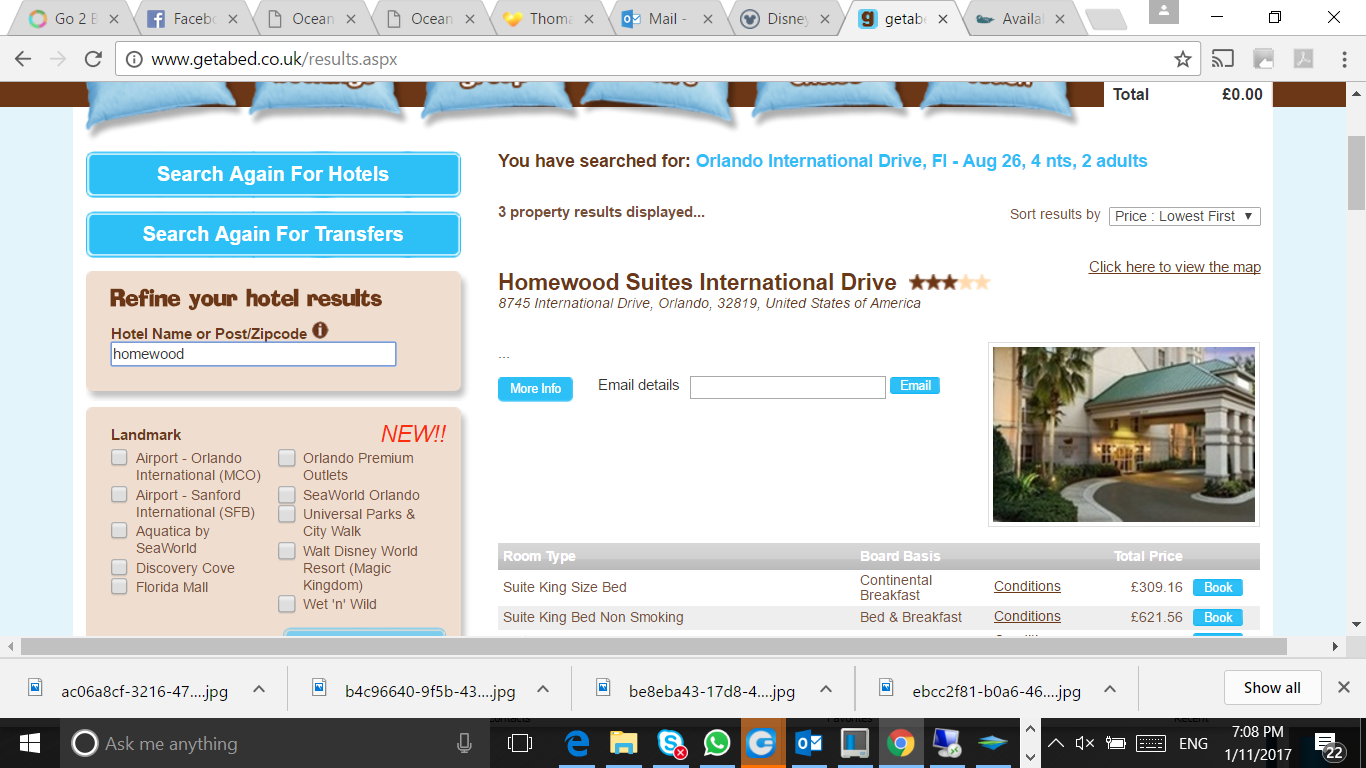The image size is (1366, 768).
Task: Switch to the Availability tab
Action: coord(1022,18)
